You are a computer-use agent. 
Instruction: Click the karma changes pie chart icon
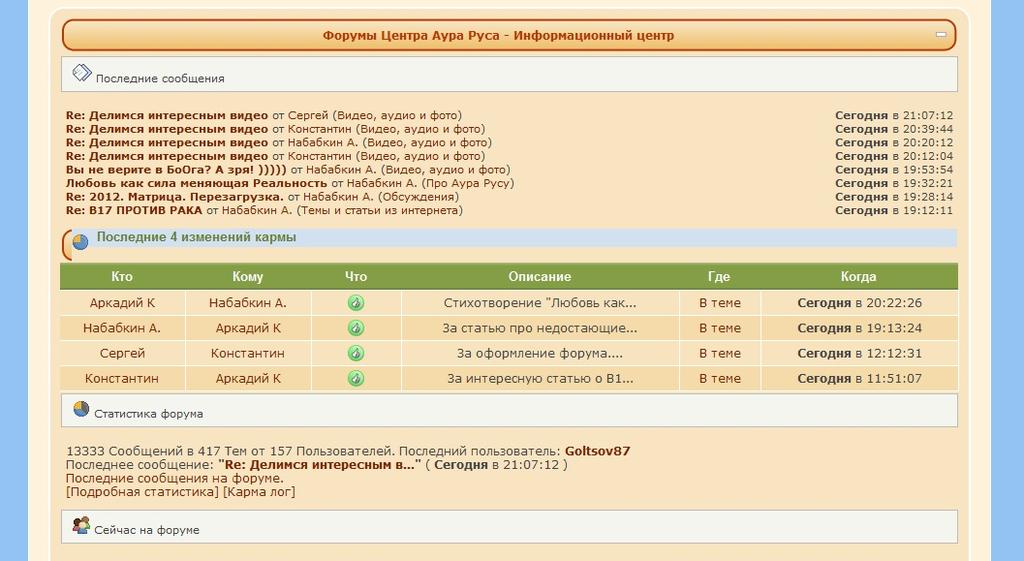tap(80, 241)
